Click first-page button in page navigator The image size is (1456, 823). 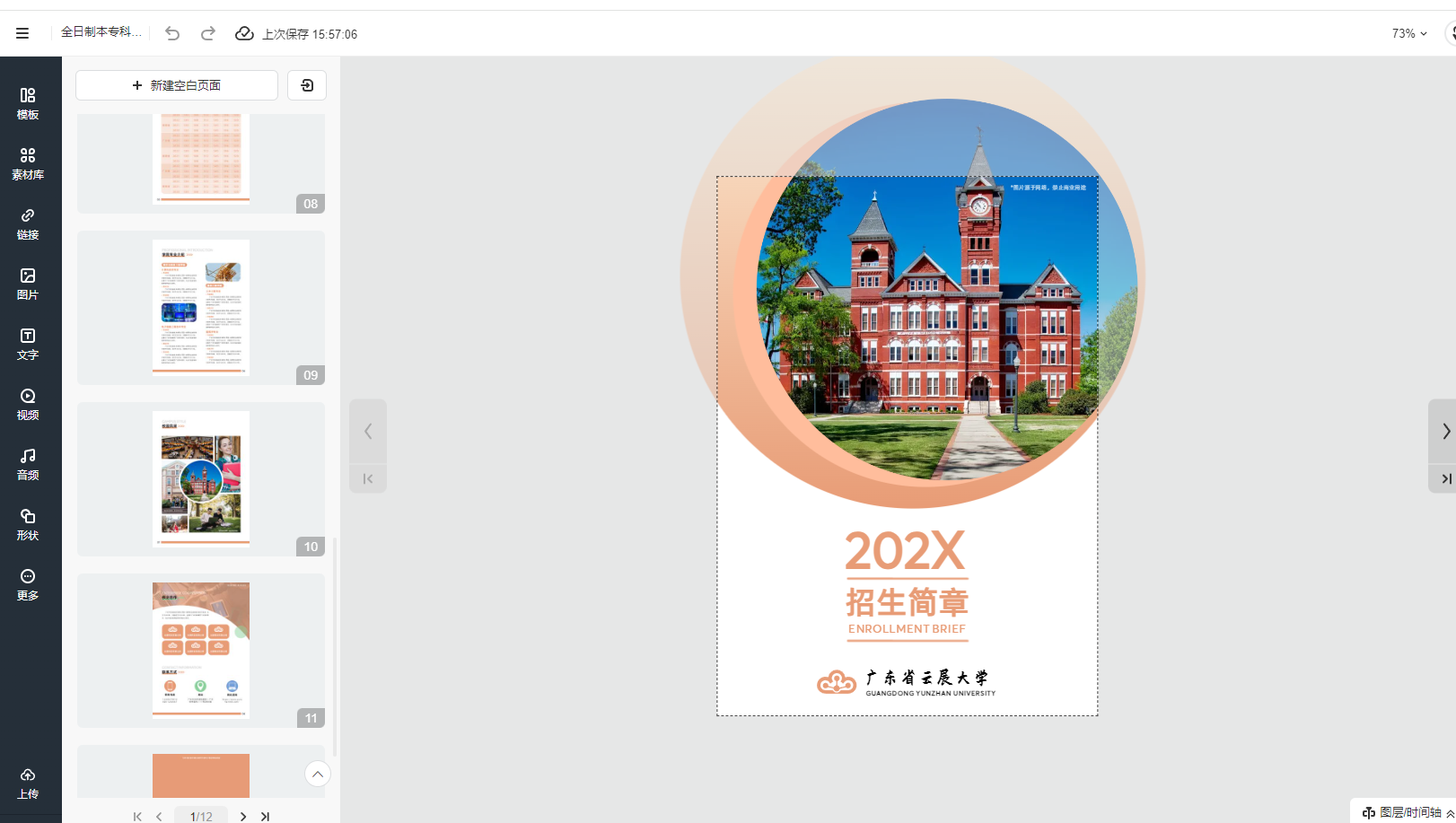(x=137, y=816)
